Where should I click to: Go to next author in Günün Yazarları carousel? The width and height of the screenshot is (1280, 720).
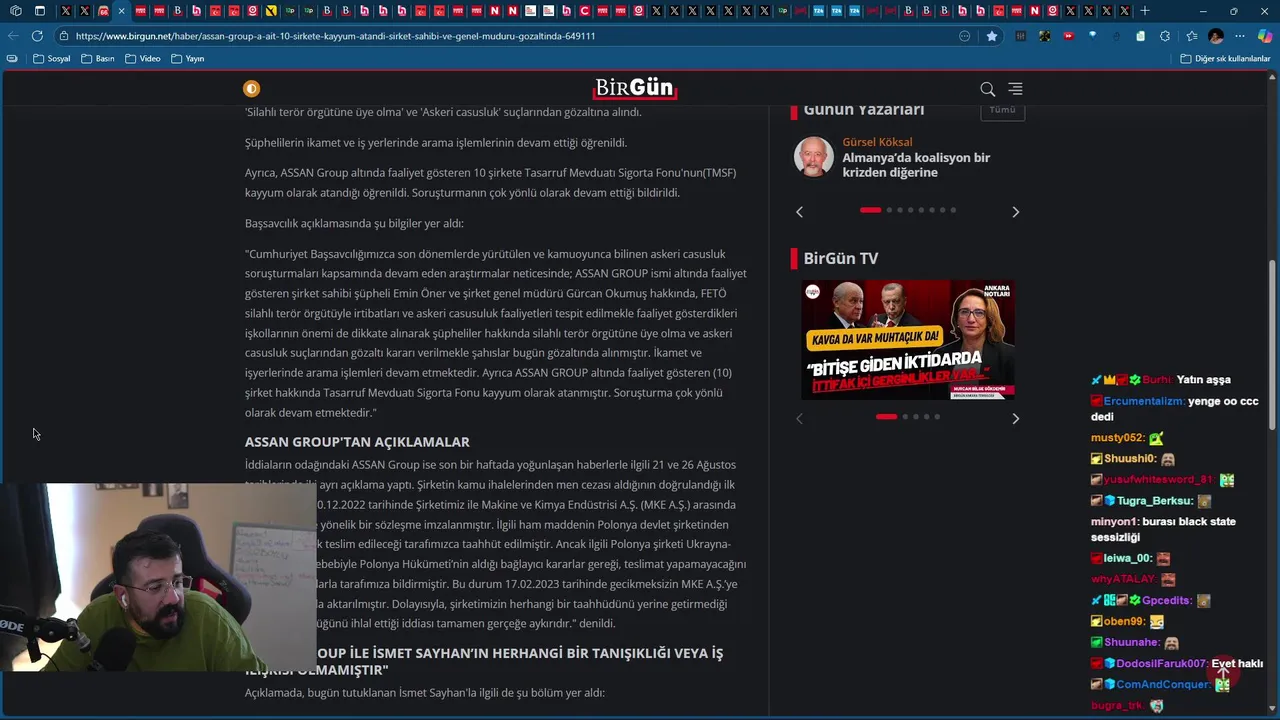tap(1015, 212)
